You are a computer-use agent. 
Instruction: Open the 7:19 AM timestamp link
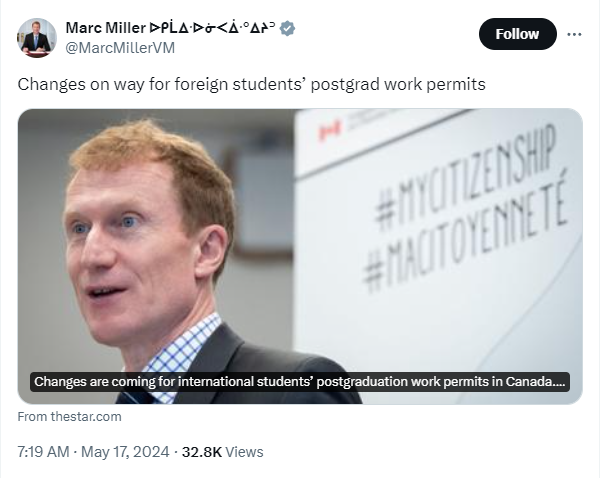(43, 452)
